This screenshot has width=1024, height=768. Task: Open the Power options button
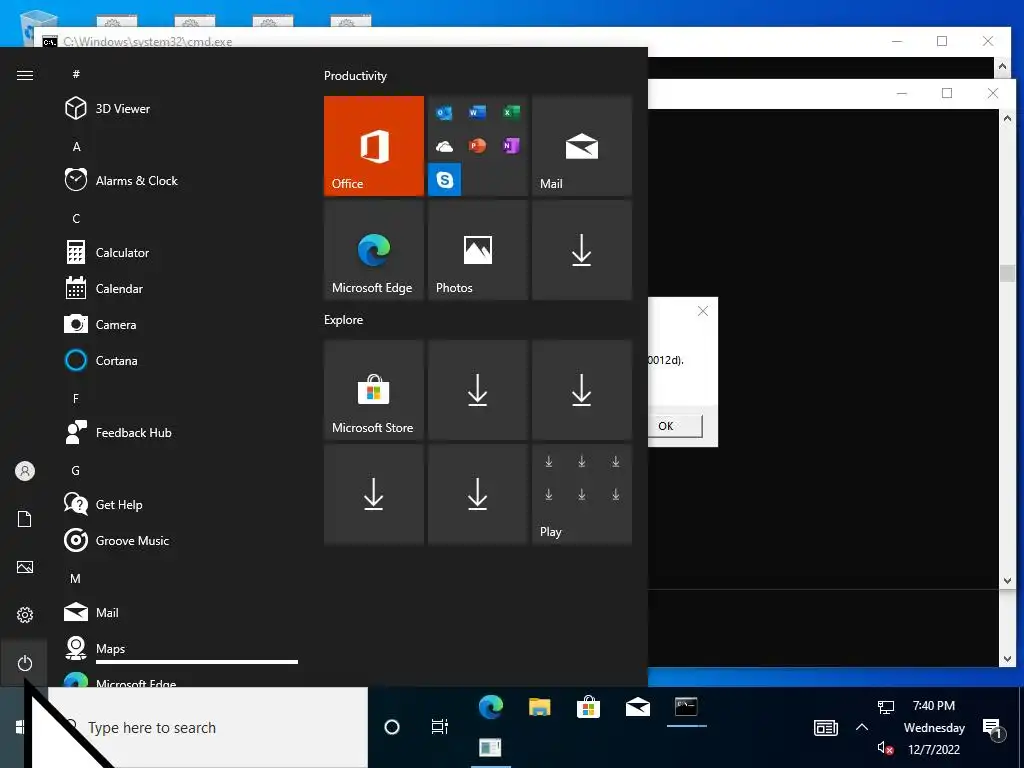pyautogui.click(x=24, y=663)
